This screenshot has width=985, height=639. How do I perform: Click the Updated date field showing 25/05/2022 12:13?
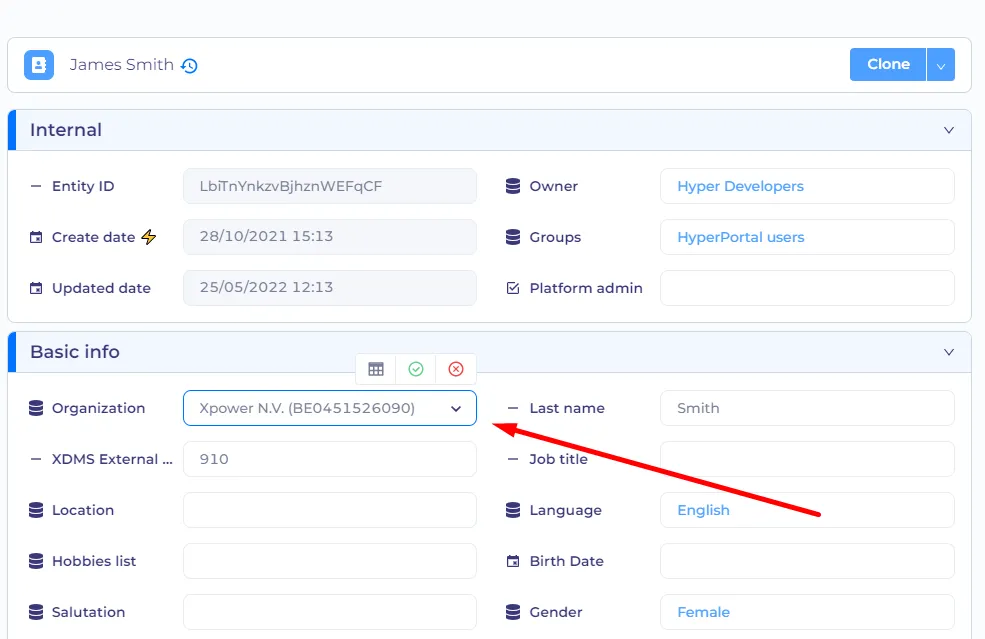(x=330, y=288)
